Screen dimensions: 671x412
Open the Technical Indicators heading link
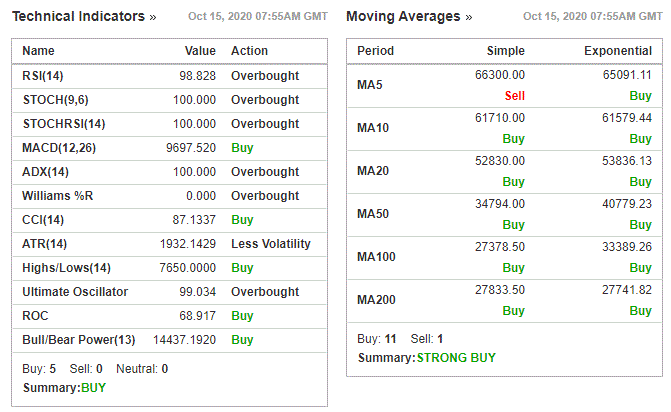coord(84,16)
